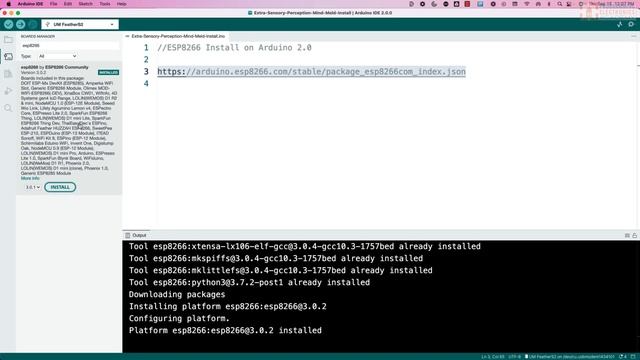Click the esp8266 package index URL
This screenshot has height=360, width=640.
coord(311,72)
